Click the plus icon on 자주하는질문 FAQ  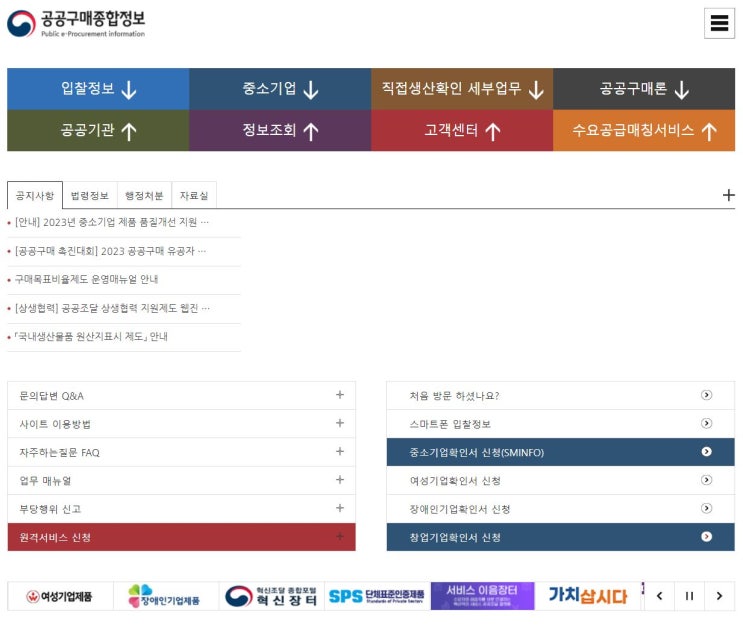(x=340, y=451)
